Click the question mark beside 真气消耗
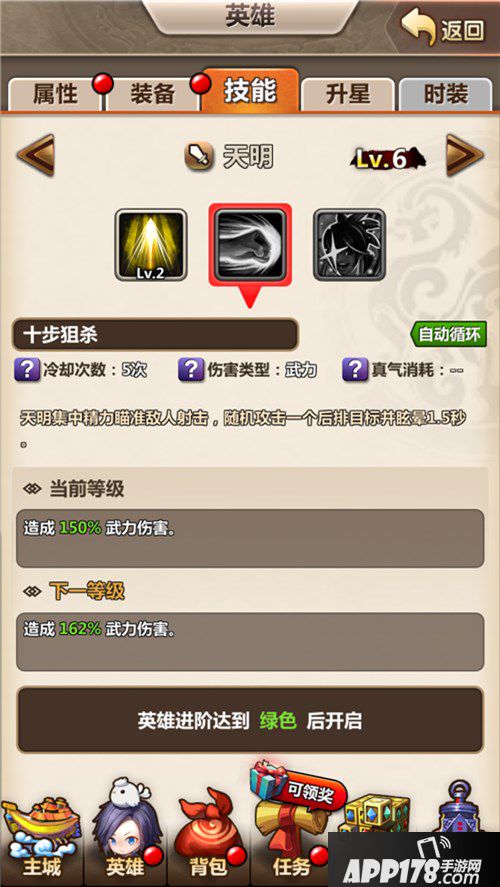Image resolution: width=500 pixels, height=887 pixels. coord(355,369)
